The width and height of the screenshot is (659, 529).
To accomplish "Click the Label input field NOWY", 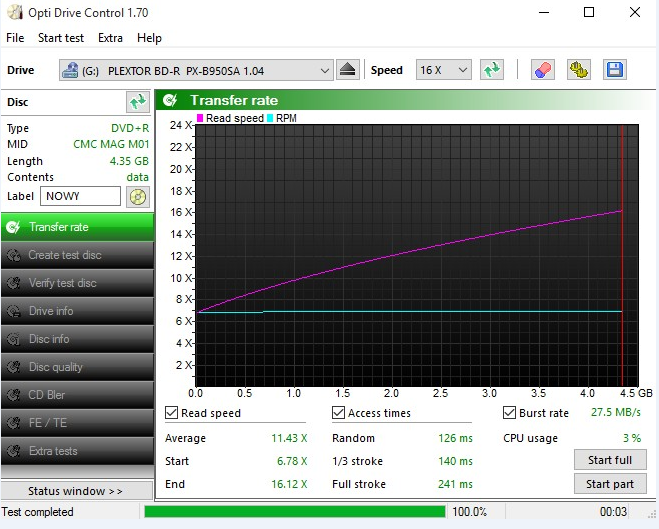I will 80,196.
